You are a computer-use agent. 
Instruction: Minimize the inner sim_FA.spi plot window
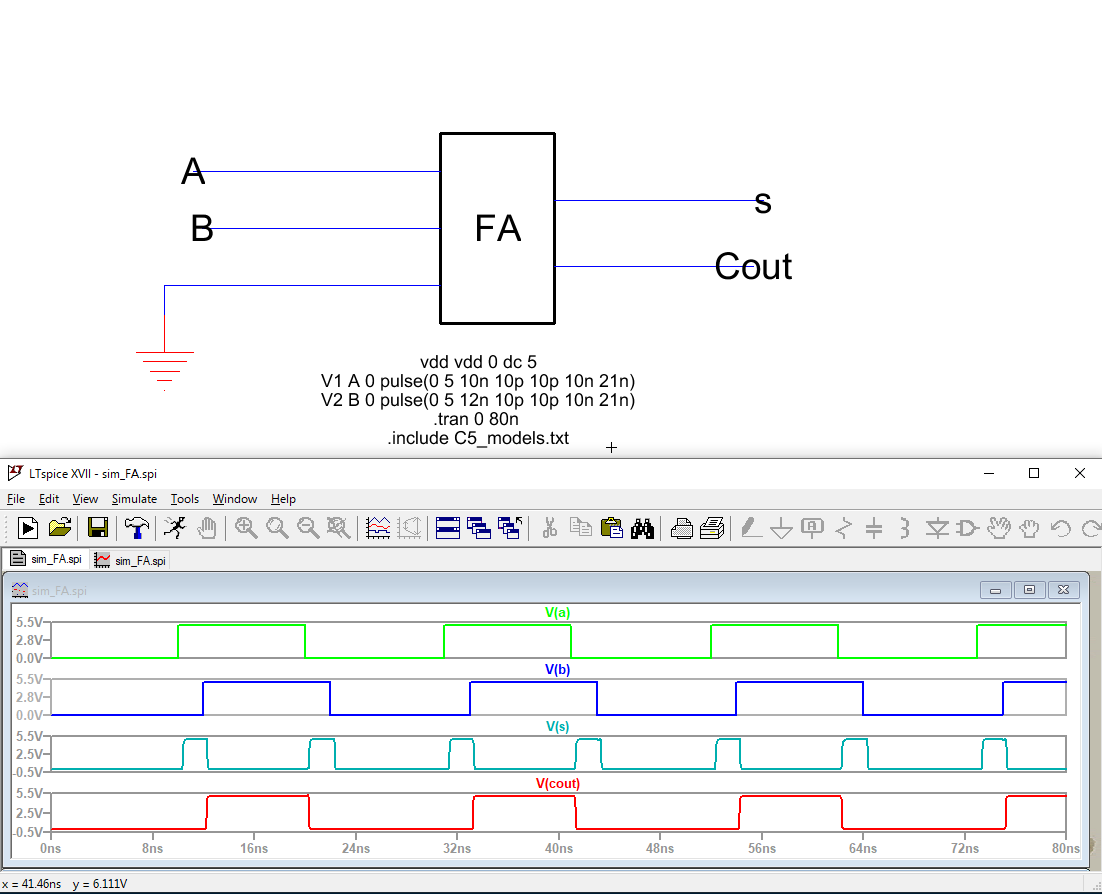coord(995,590)
